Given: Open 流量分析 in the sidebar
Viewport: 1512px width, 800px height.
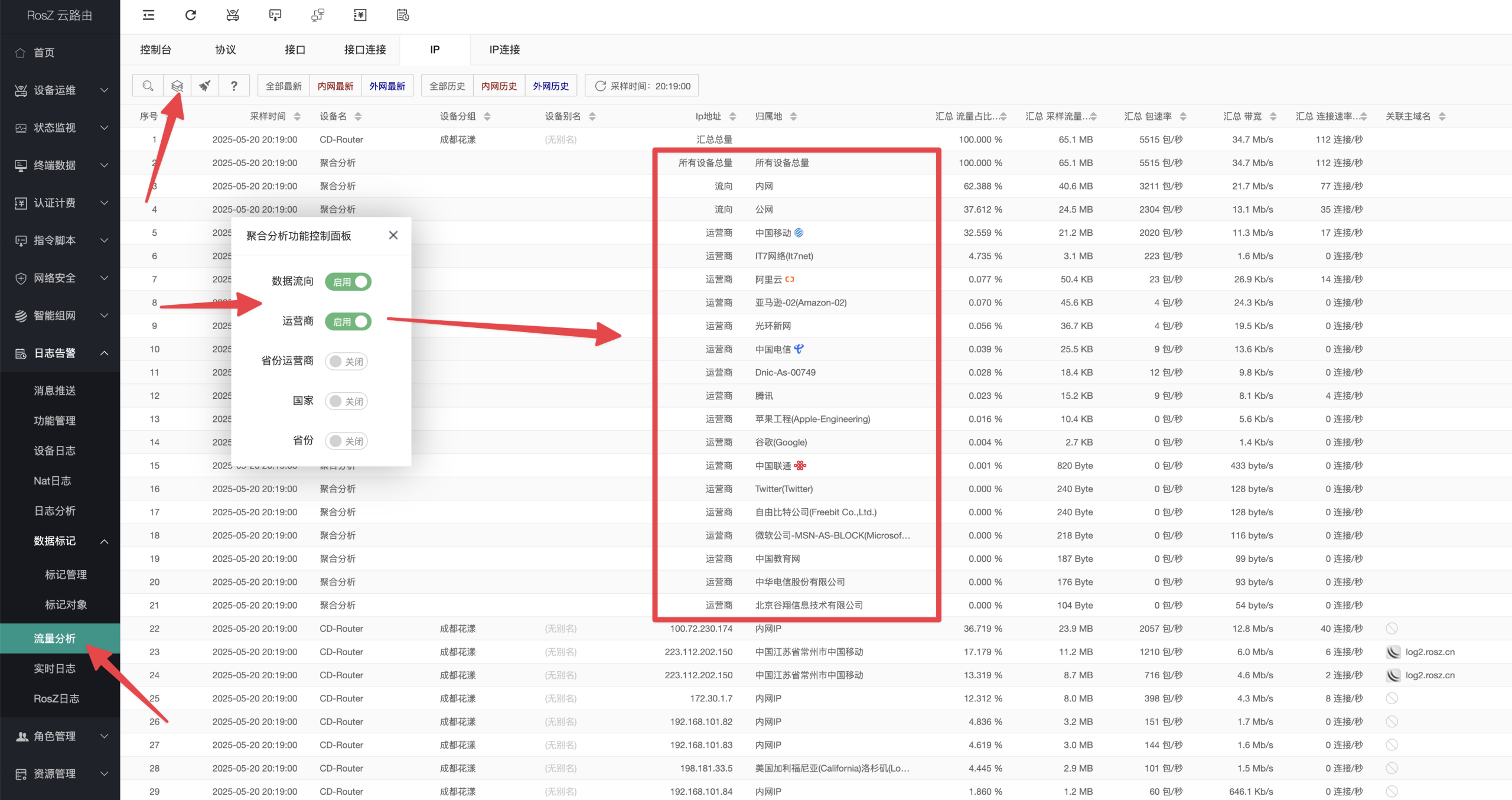Looking at the screenshot, I should point(60,638).
